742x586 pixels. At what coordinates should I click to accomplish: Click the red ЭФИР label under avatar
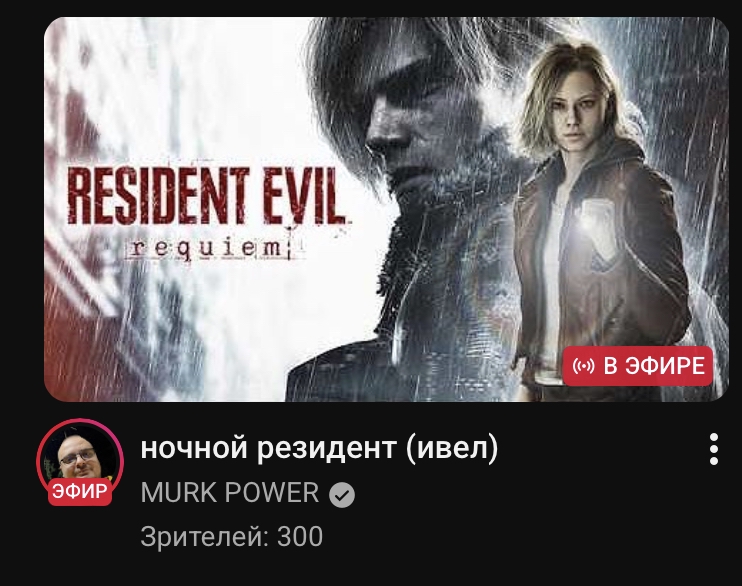pos(80,492)
